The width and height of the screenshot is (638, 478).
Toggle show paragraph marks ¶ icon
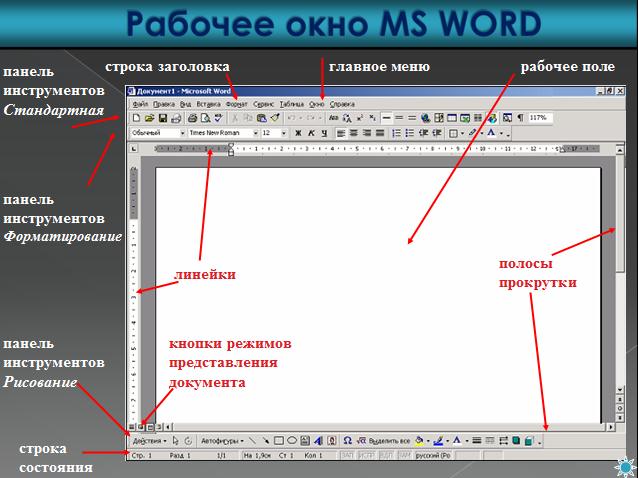click(520, 118)
